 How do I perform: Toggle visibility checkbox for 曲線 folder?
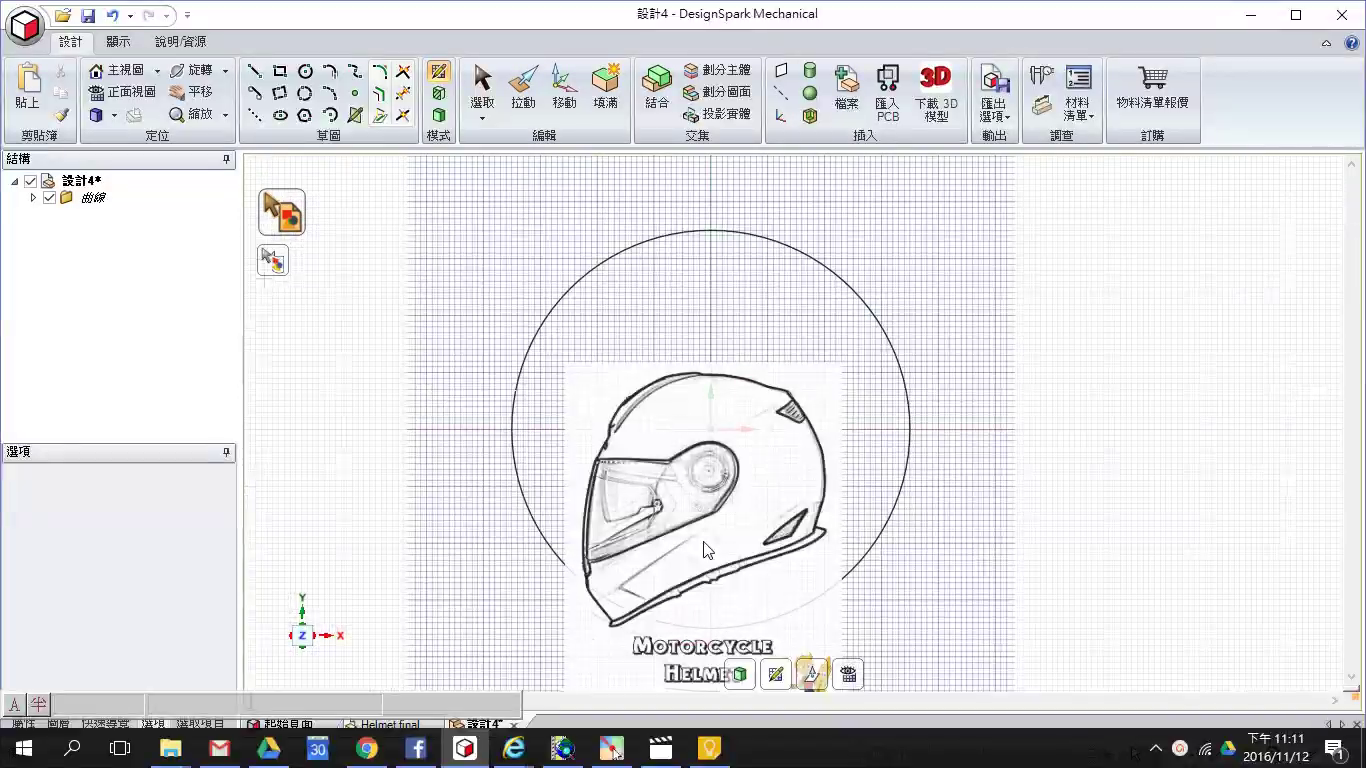pyautogui.click(x=49, y=198)
